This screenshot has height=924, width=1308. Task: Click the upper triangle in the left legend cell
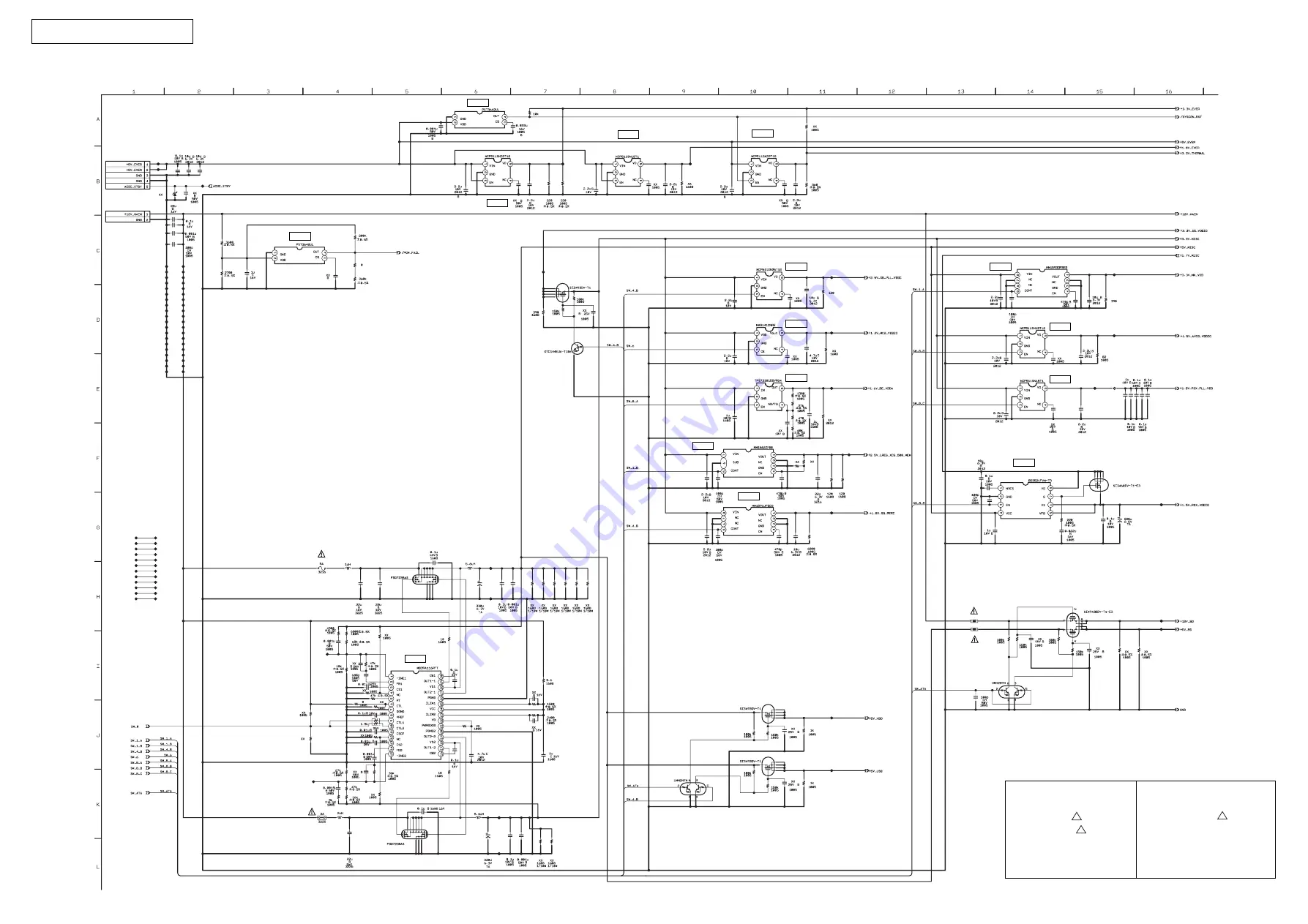pyautogui.click(x=1076, y=816)
